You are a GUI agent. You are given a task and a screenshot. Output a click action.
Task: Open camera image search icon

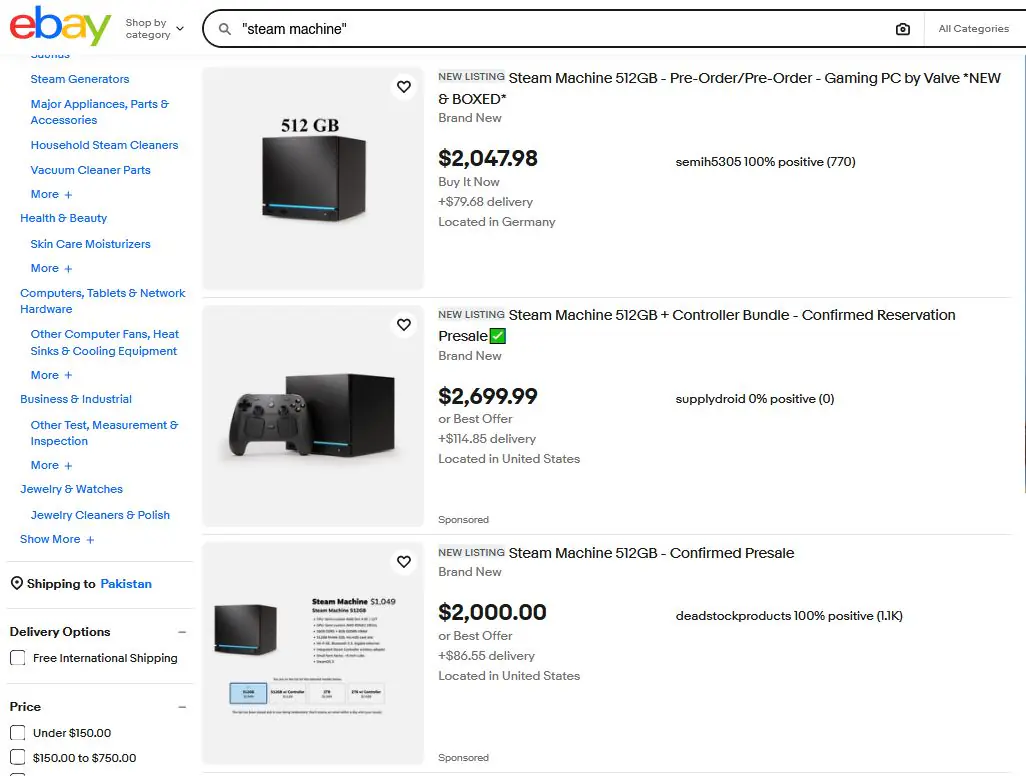(x=902, y=29)
